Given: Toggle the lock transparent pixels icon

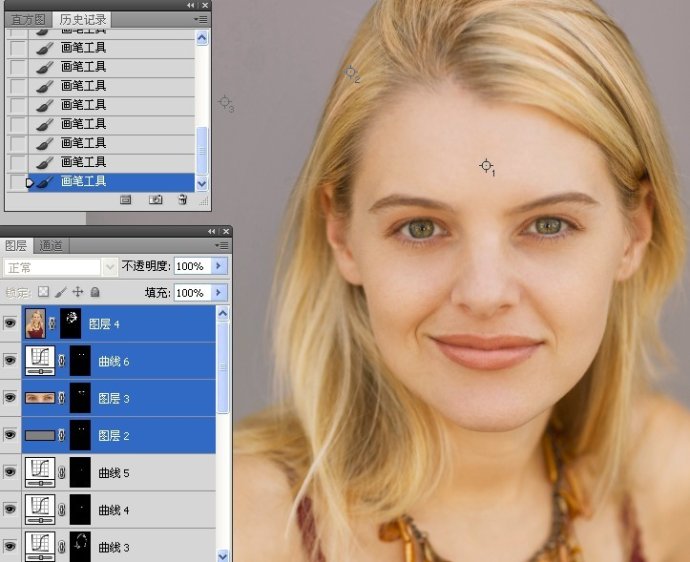Looking at the screenshot, I should pos(43,292).
